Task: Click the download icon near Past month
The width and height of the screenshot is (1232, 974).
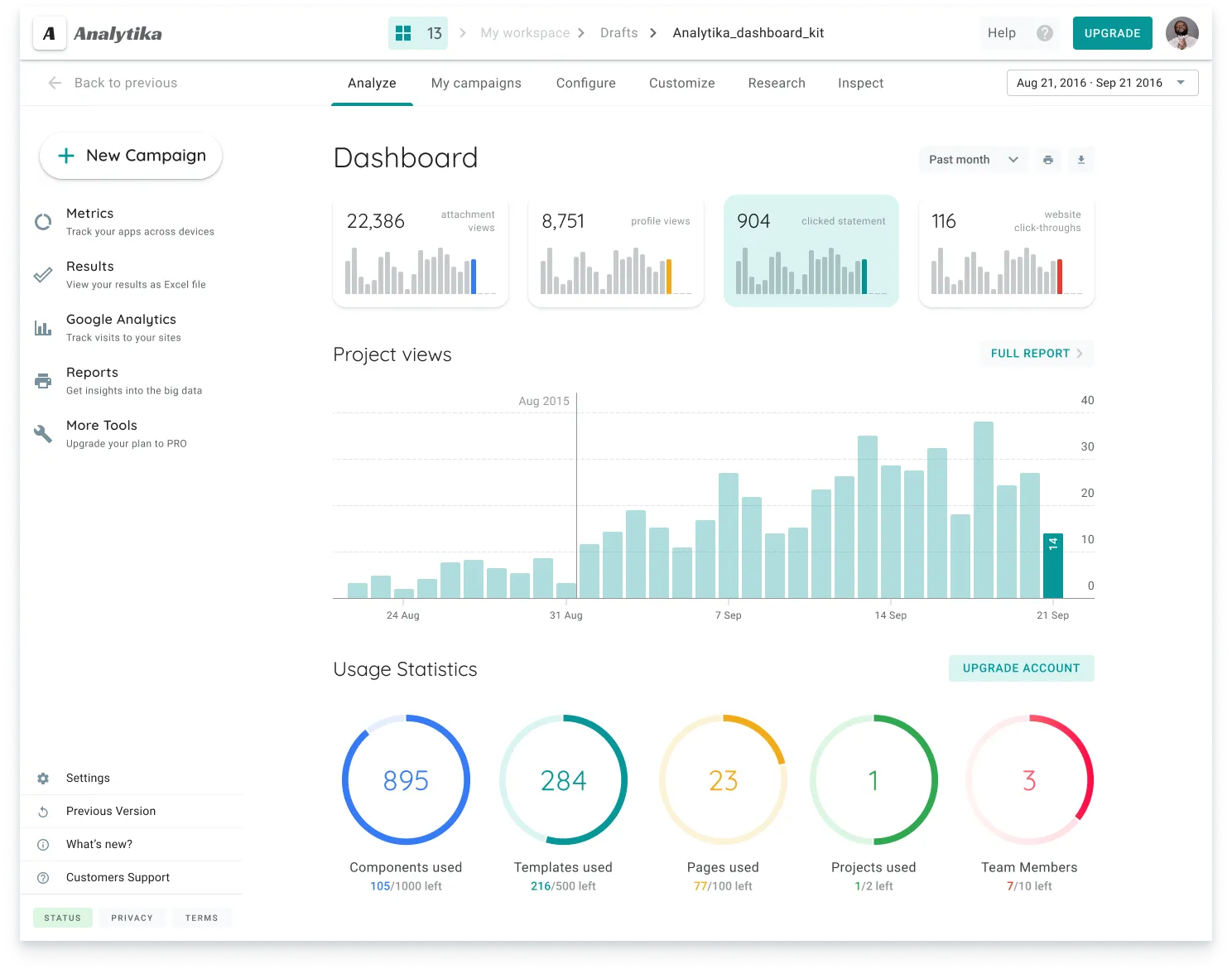Action: pos(1080,159)
